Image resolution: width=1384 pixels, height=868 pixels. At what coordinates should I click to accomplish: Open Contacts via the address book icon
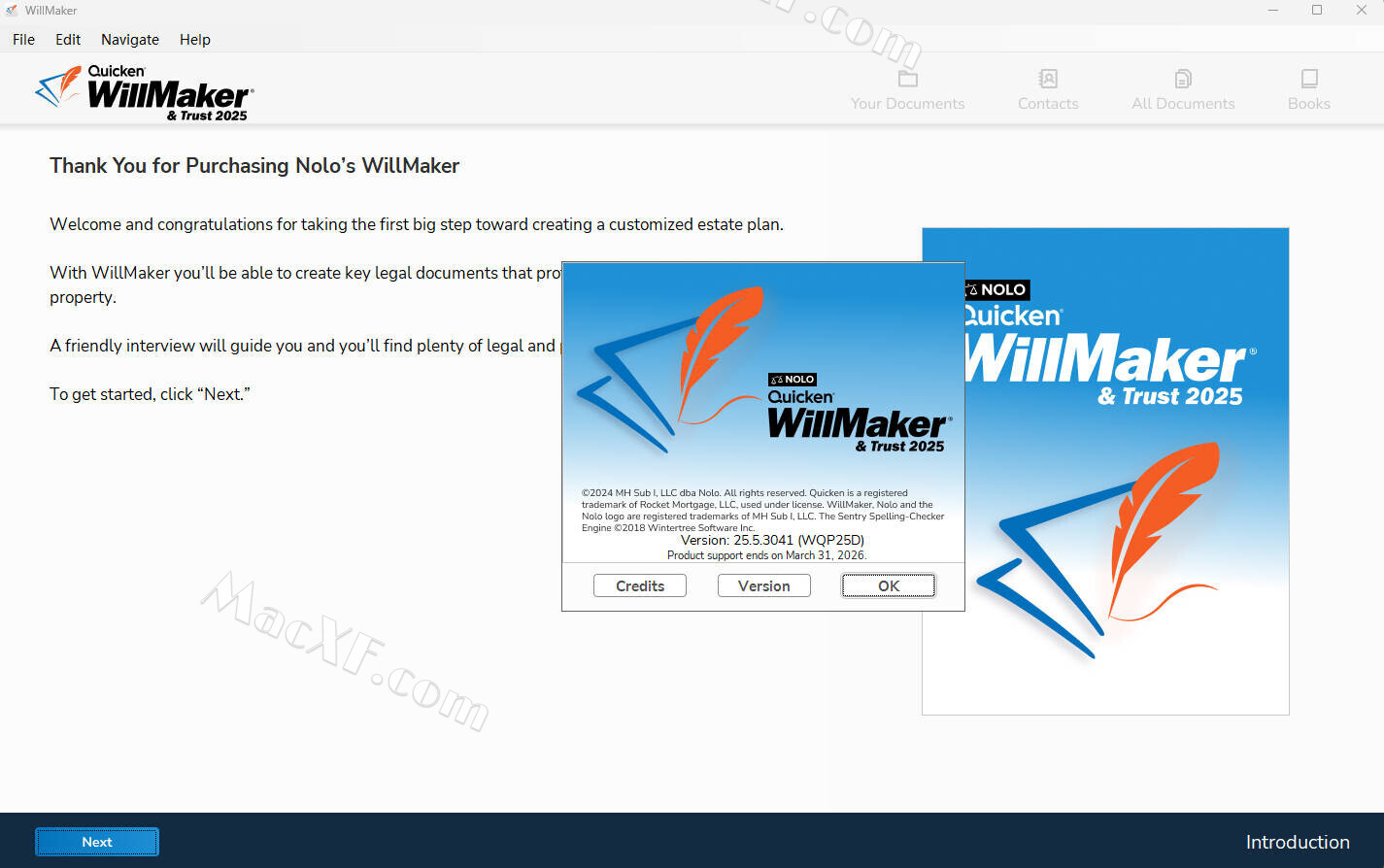point(1048,79)
